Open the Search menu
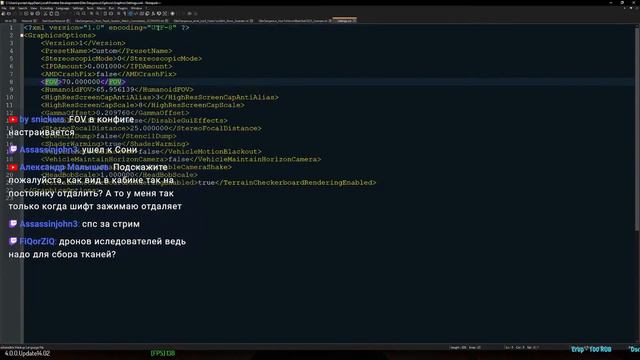Viewport: 640px width, 360px height. click(x=22, y=8)
